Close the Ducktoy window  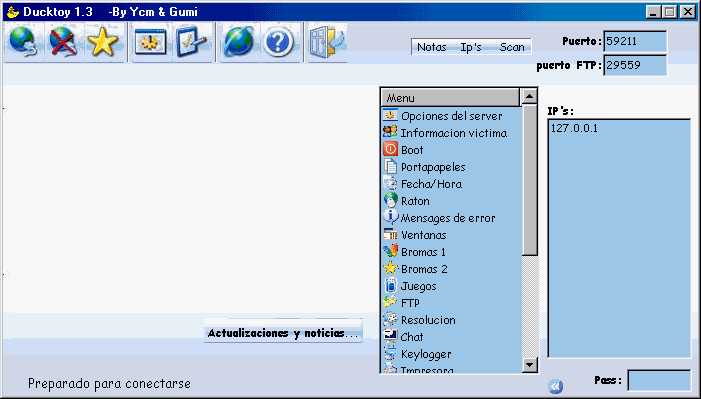coord(688,12)
